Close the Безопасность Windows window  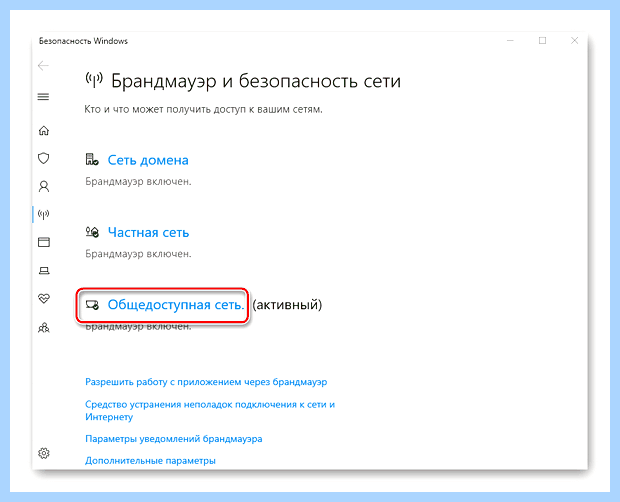575,41
